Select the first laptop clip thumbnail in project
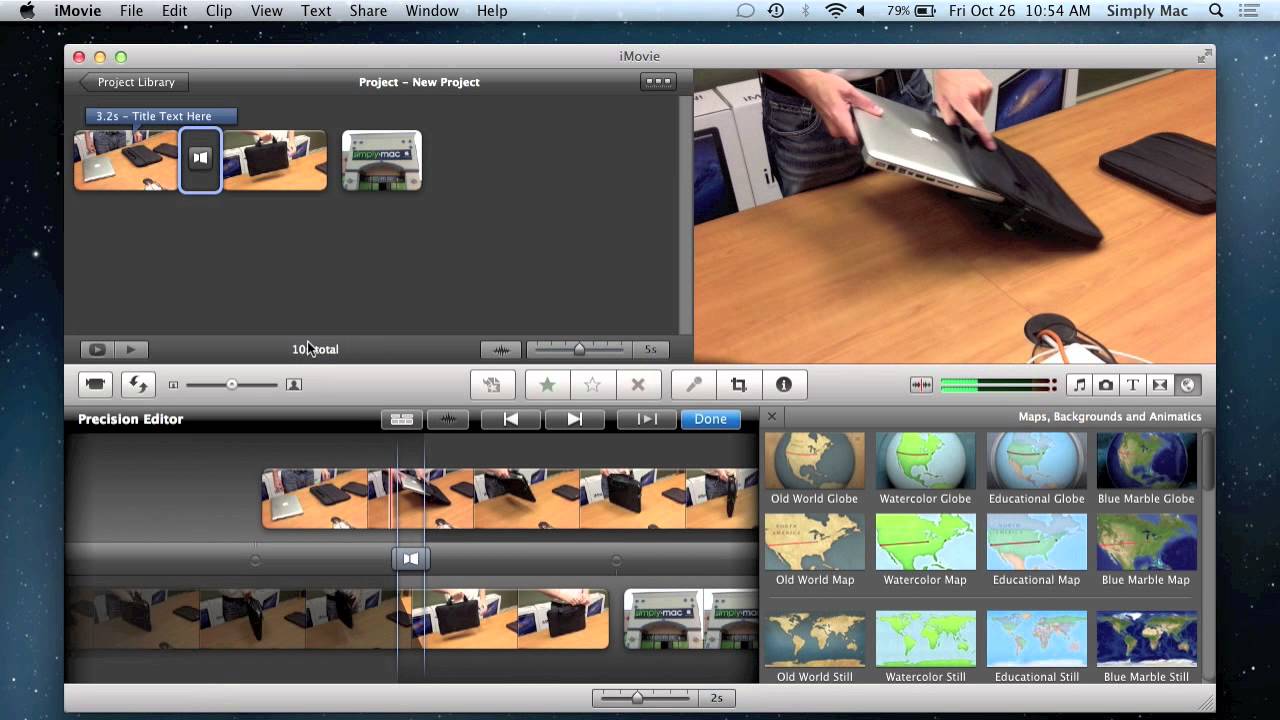 pyautogui.click(x=126, y=160)
